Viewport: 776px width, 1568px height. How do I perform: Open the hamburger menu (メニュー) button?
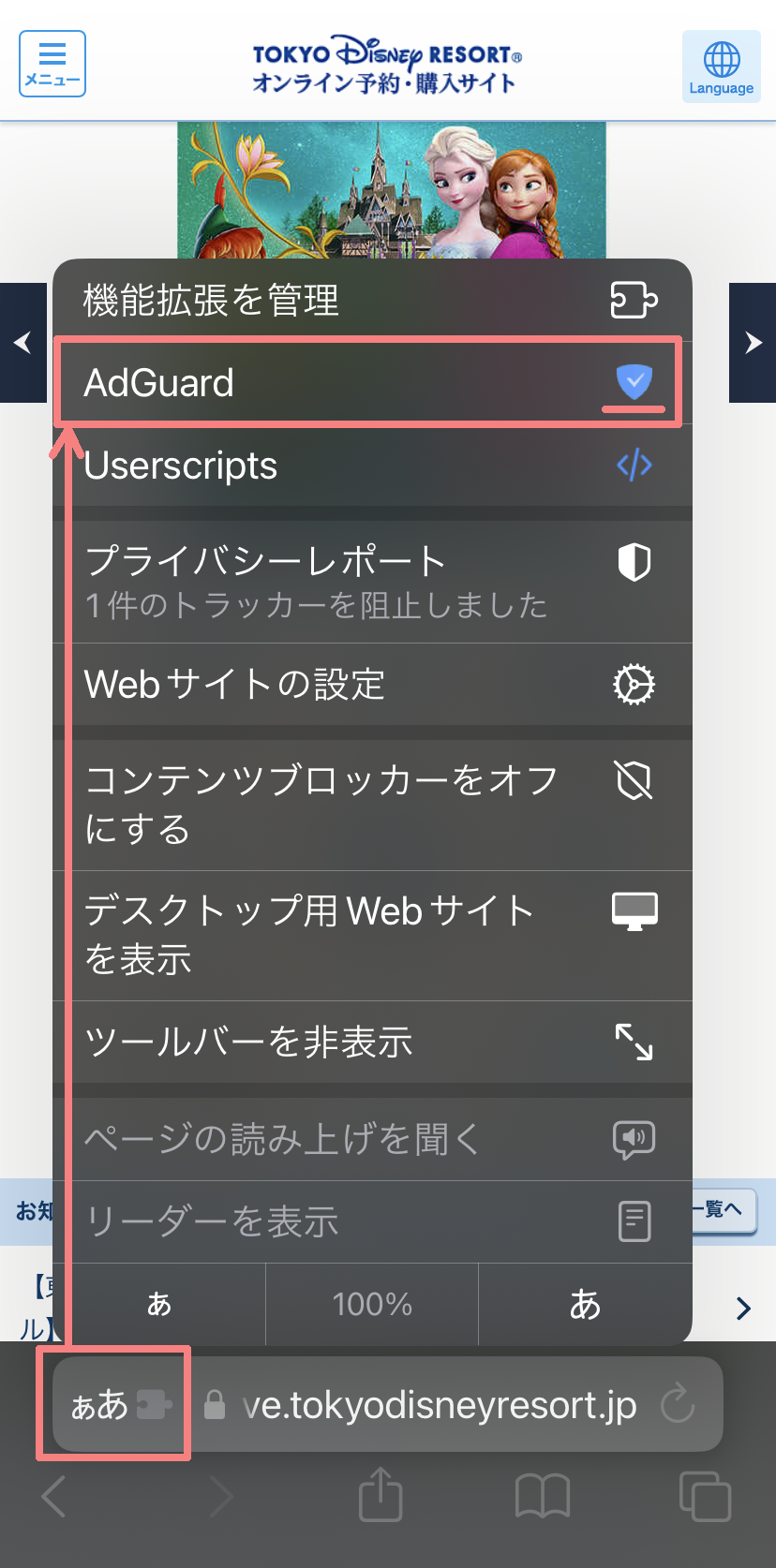[x=52, y=64]
